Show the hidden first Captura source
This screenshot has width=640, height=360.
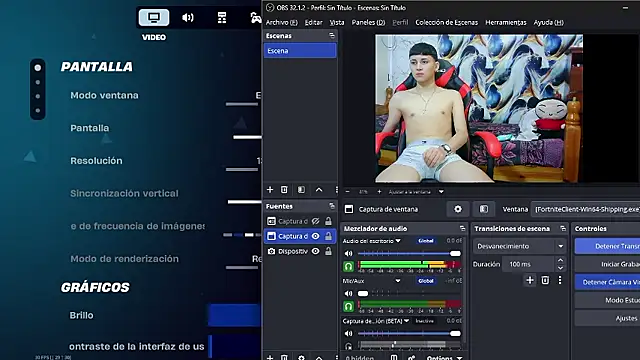click(x=316, y=221)
